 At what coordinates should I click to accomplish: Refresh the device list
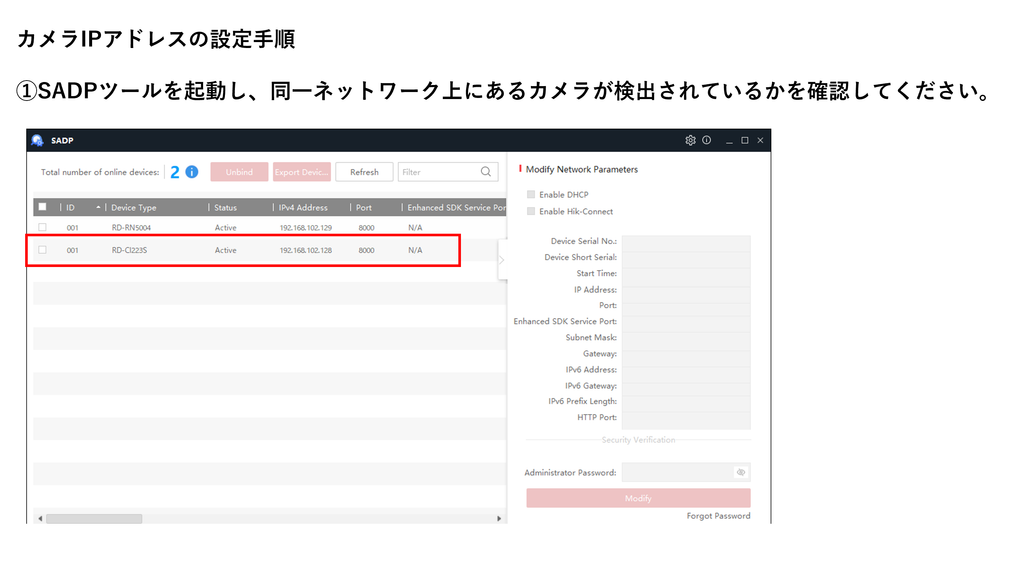click(x=364, y=172)
